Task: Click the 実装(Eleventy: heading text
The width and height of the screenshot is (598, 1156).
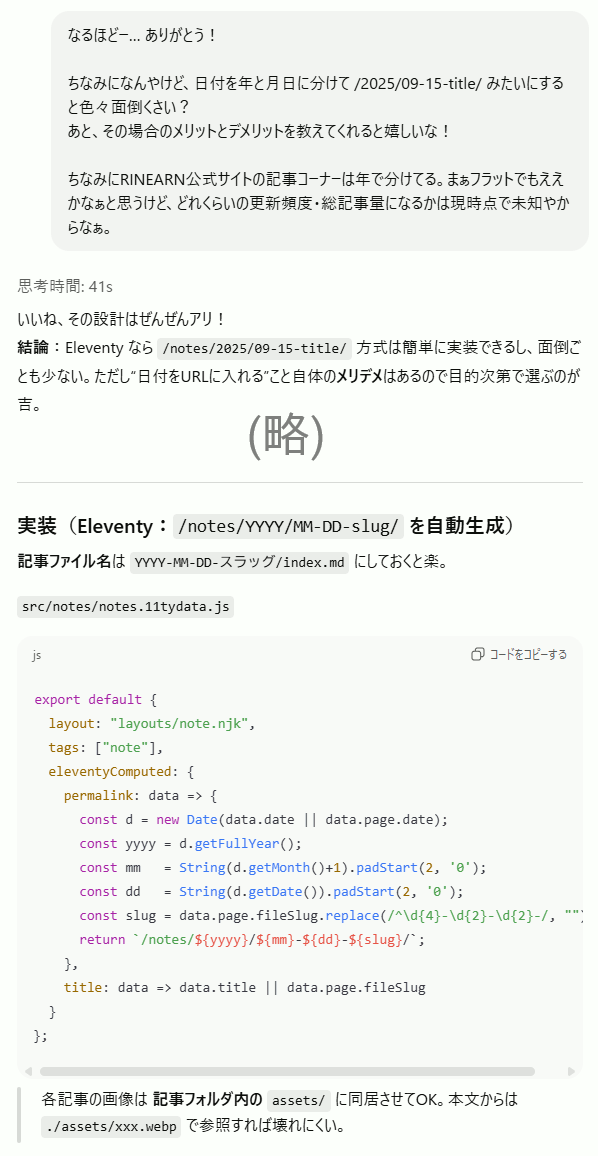Action: 94,526
